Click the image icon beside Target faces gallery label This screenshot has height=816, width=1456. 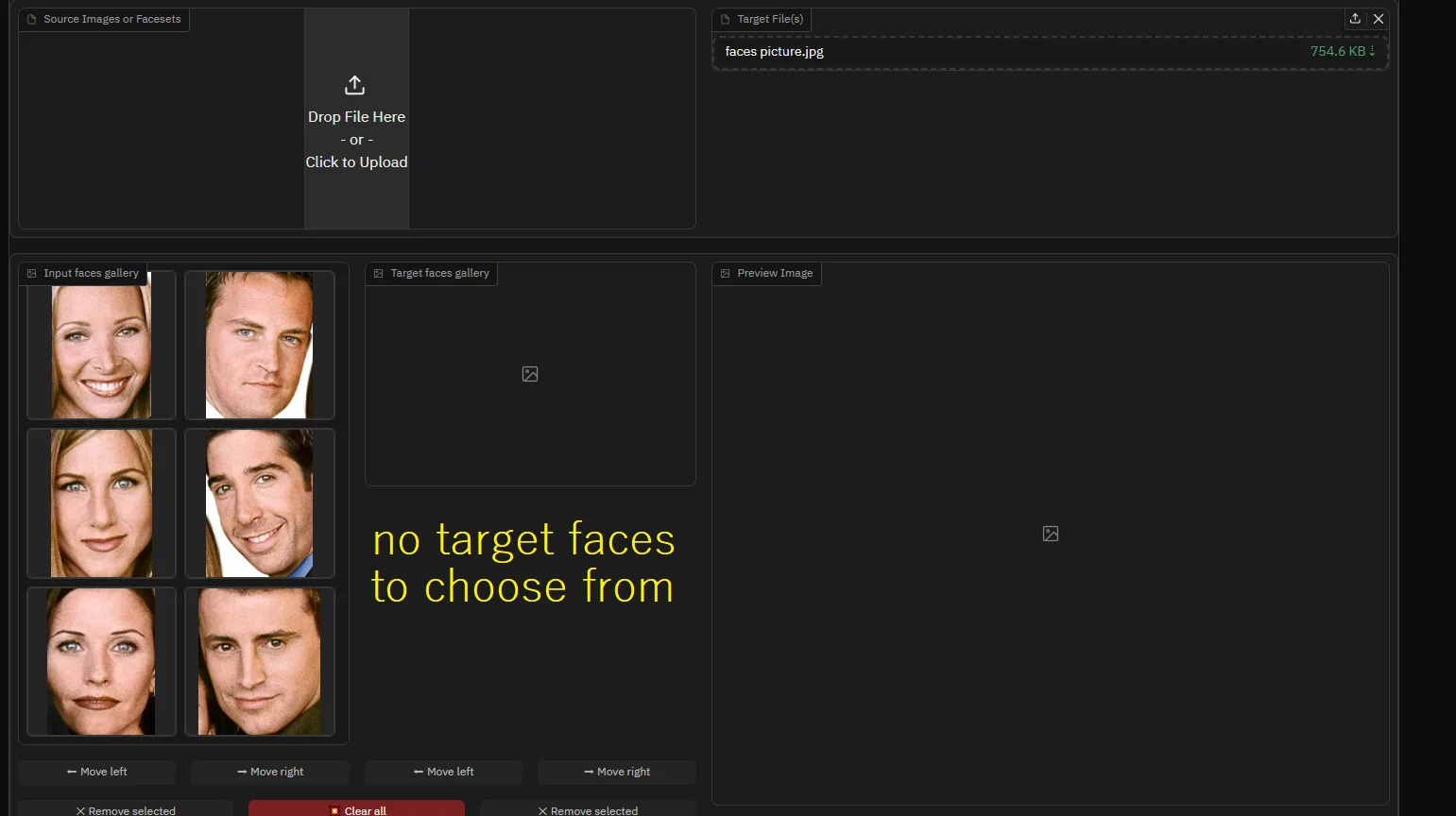tap(379, 273)
